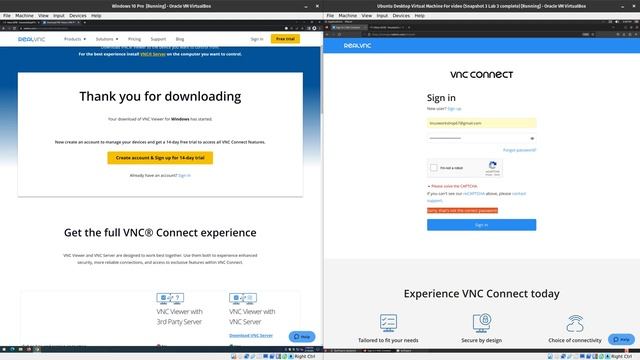
Task: Click the Get the full VNC Connect experience heading
Action: (x=160, y=233)
